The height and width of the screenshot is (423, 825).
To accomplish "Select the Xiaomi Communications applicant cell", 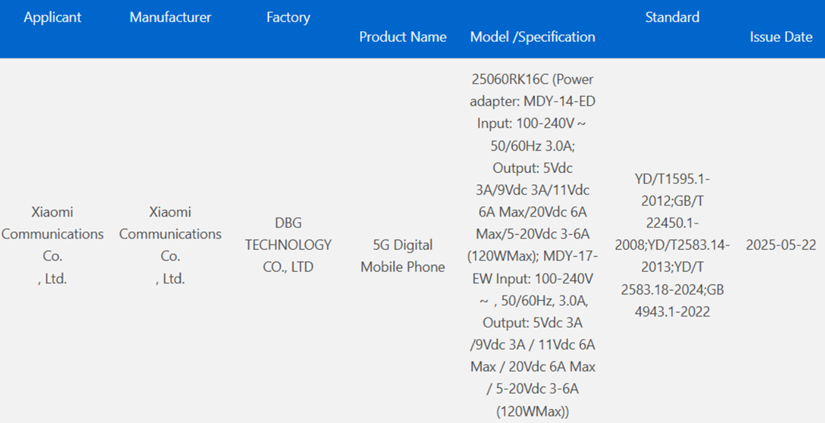I will [52, 245].
